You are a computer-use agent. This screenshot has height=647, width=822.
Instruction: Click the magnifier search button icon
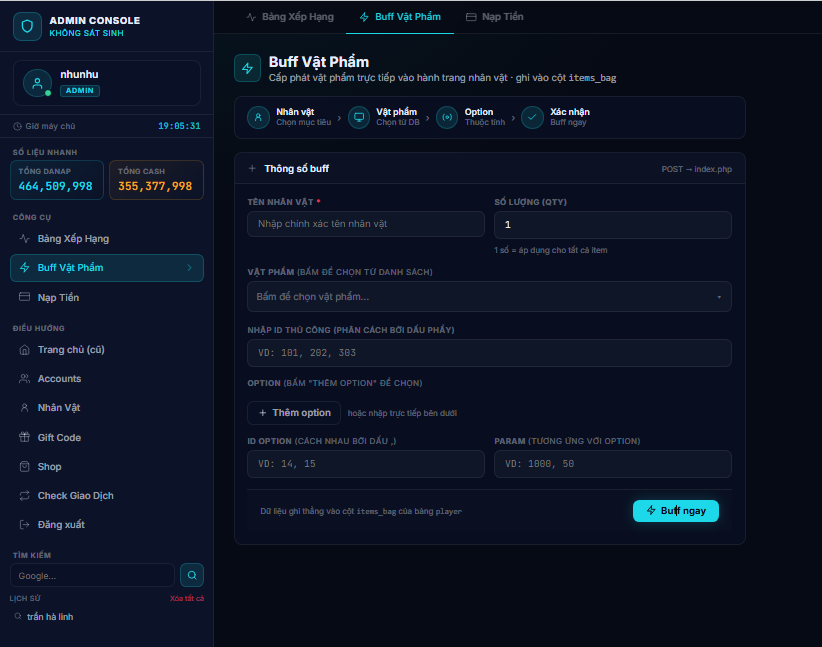(x=192, y=575)
